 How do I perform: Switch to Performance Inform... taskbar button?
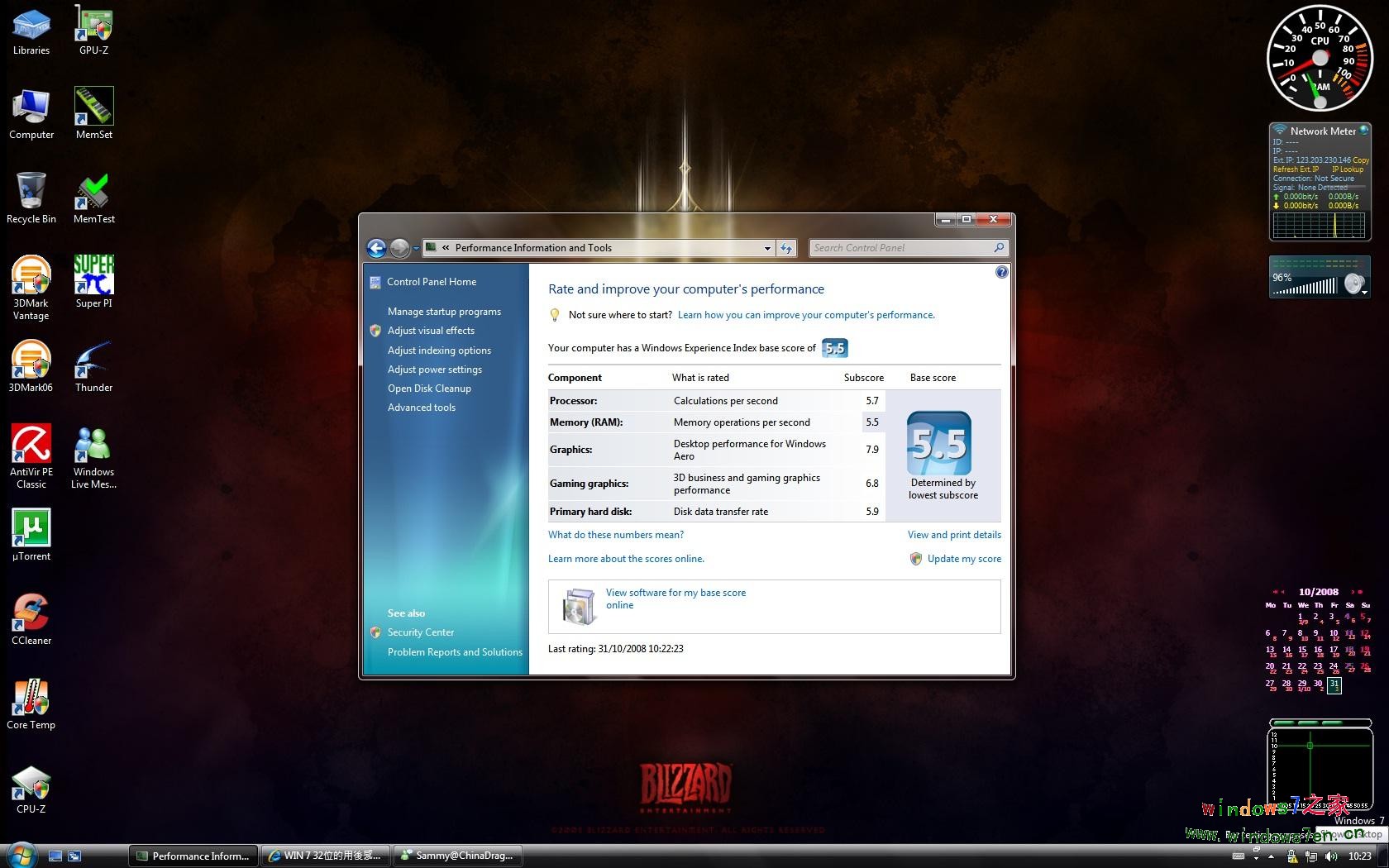pos(193,856)
